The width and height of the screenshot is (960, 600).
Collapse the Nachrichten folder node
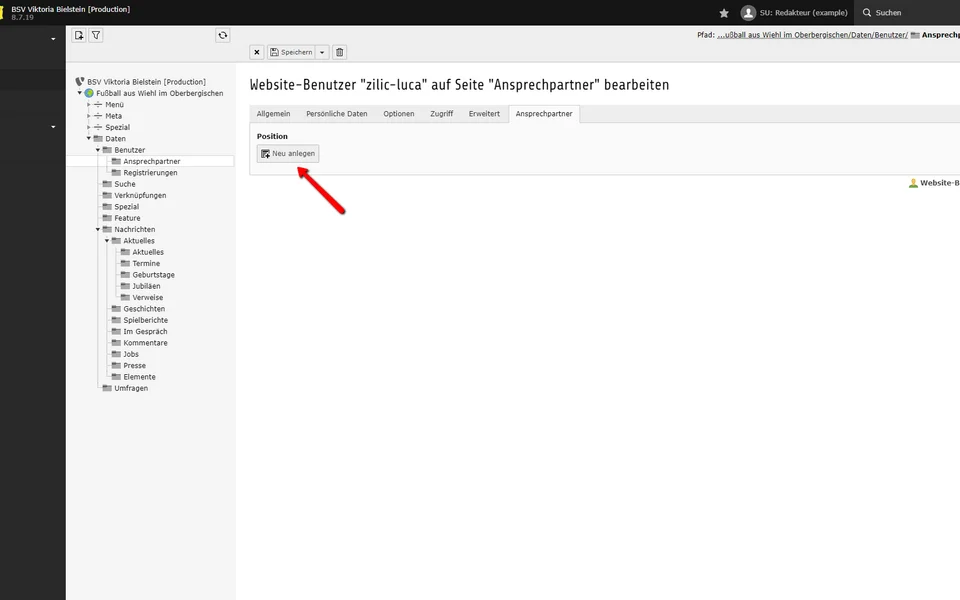click(98, 230)
